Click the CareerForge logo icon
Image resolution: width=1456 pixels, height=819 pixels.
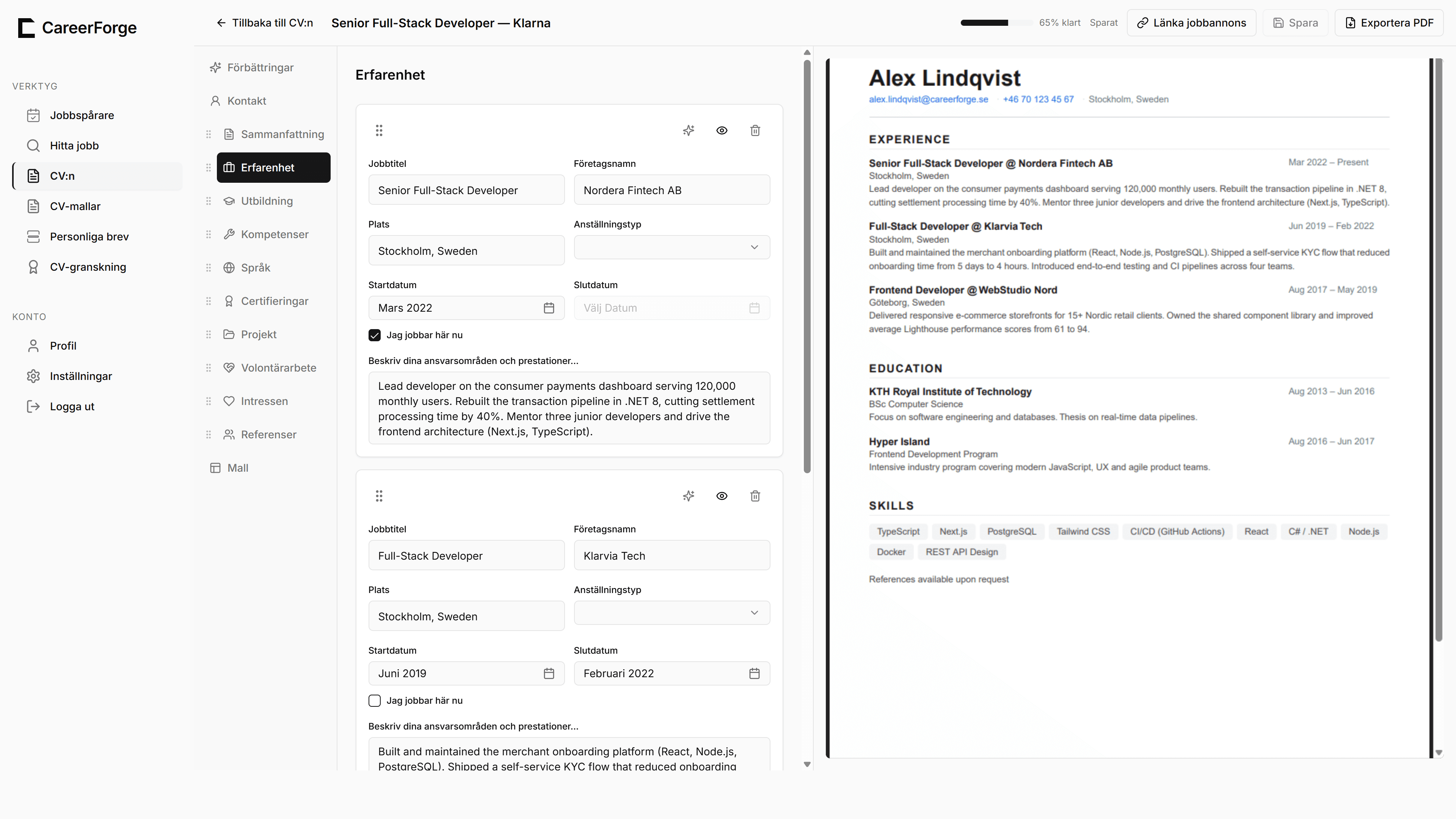pos(26,28)
